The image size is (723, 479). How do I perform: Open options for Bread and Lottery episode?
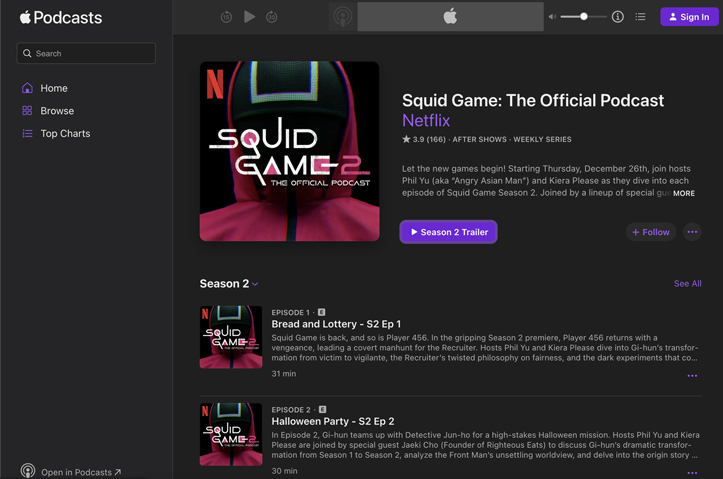pos(692,376)
